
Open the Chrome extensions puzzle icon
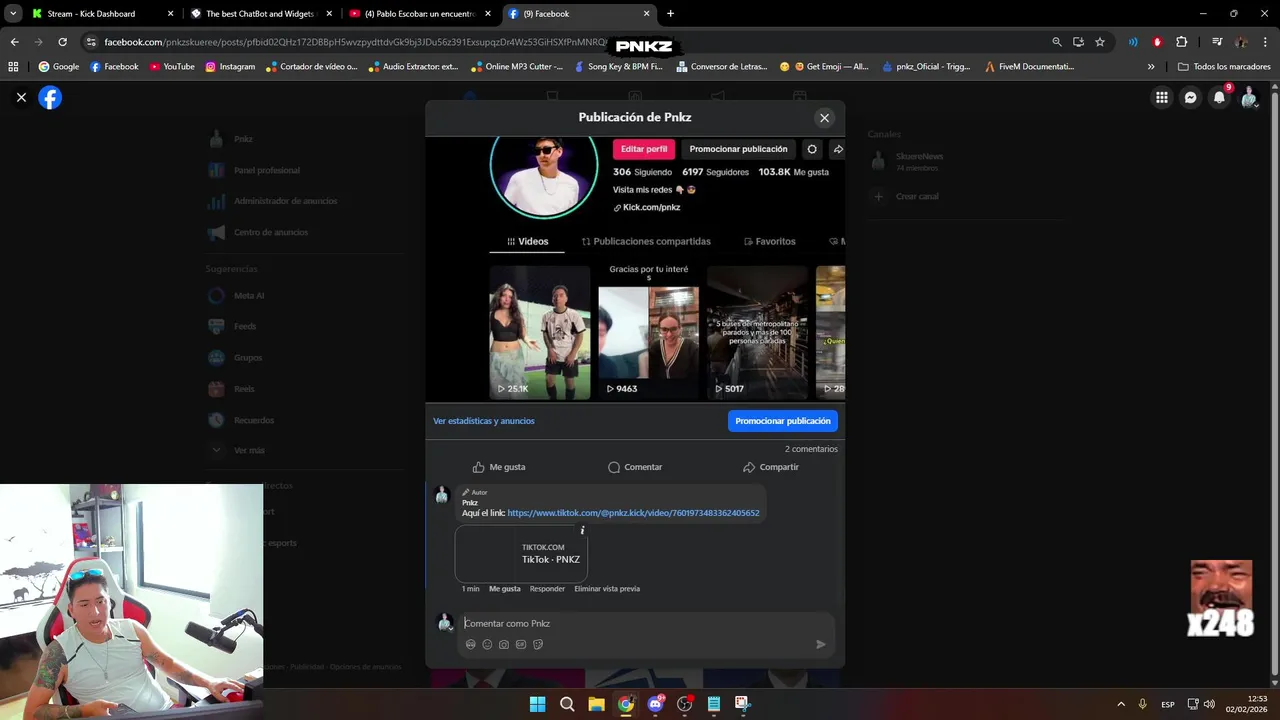point(1181,42)
